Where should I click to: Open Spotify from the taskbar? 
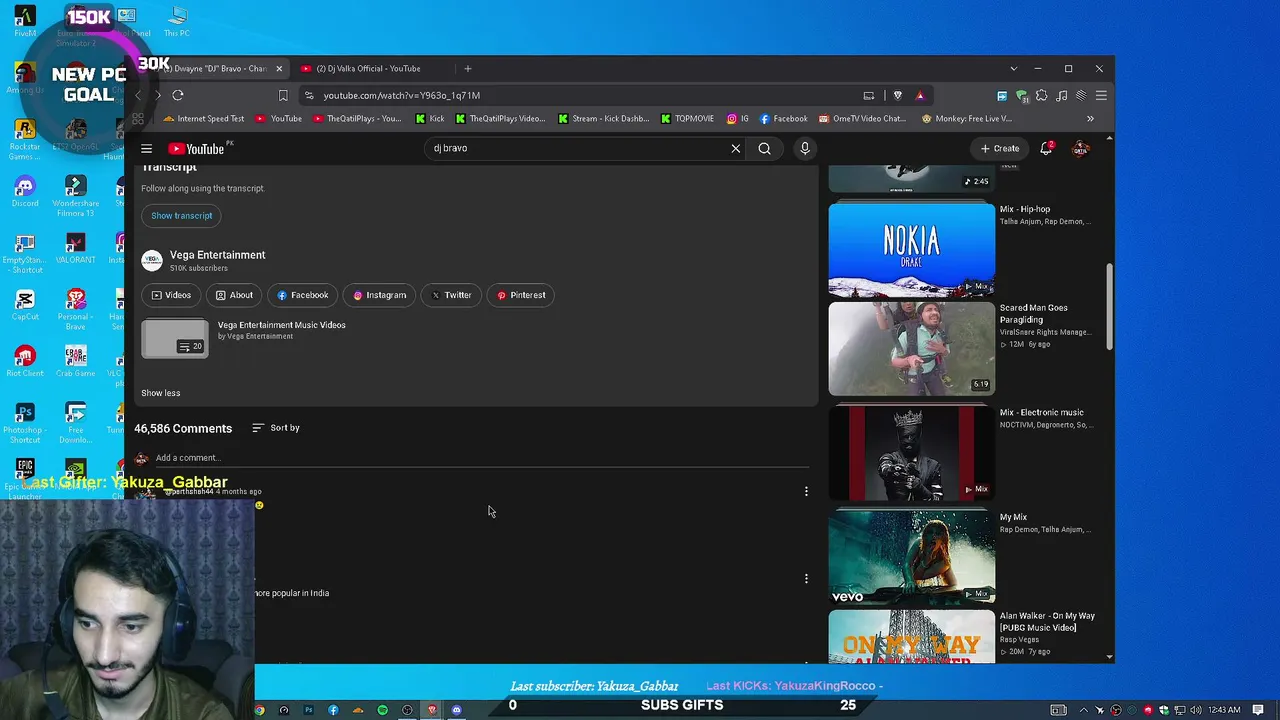[x=382, y=710]
